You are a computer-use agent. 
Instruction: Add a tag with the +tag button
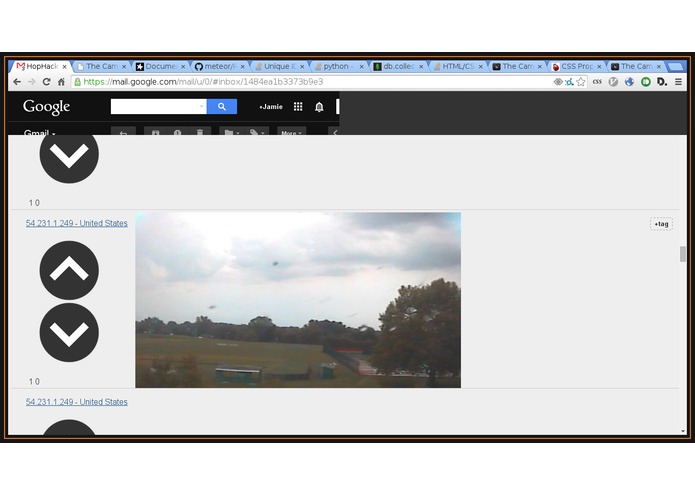tap(661, 224)
